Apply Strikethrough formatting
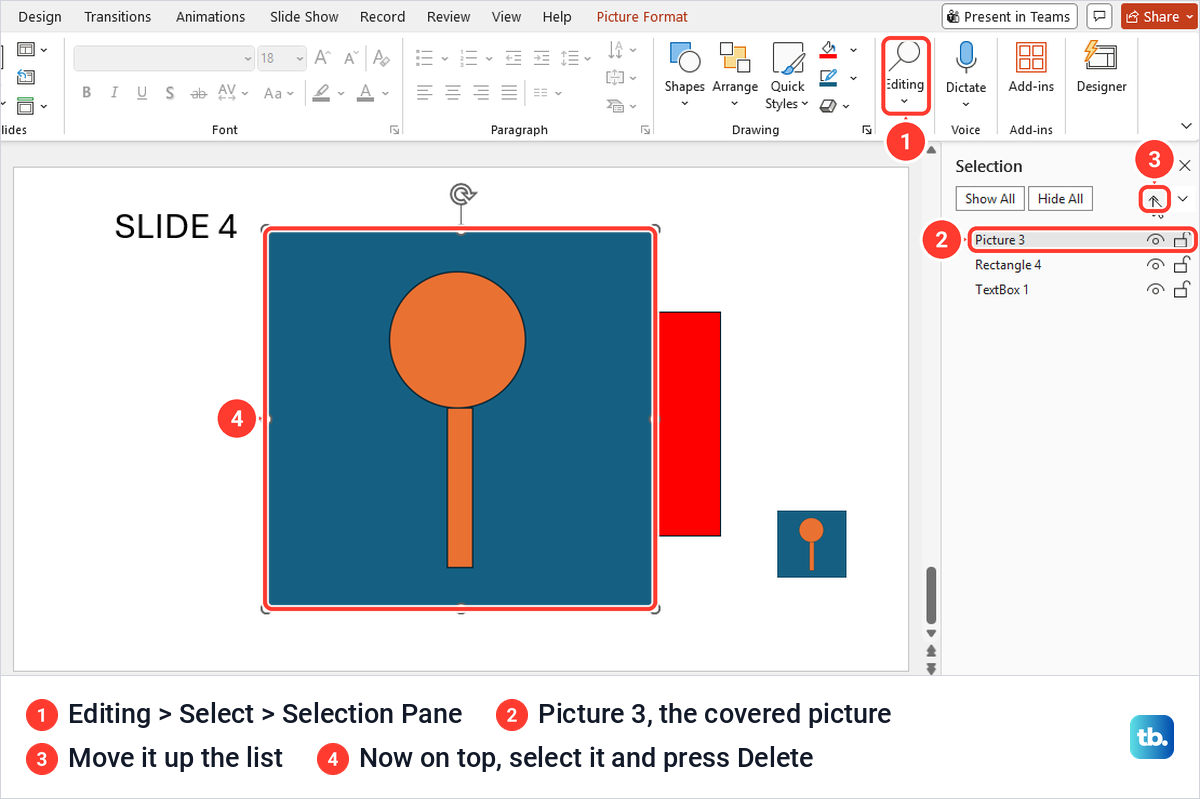The width and height of the screenshot is (1200, 799). (199, 93)
